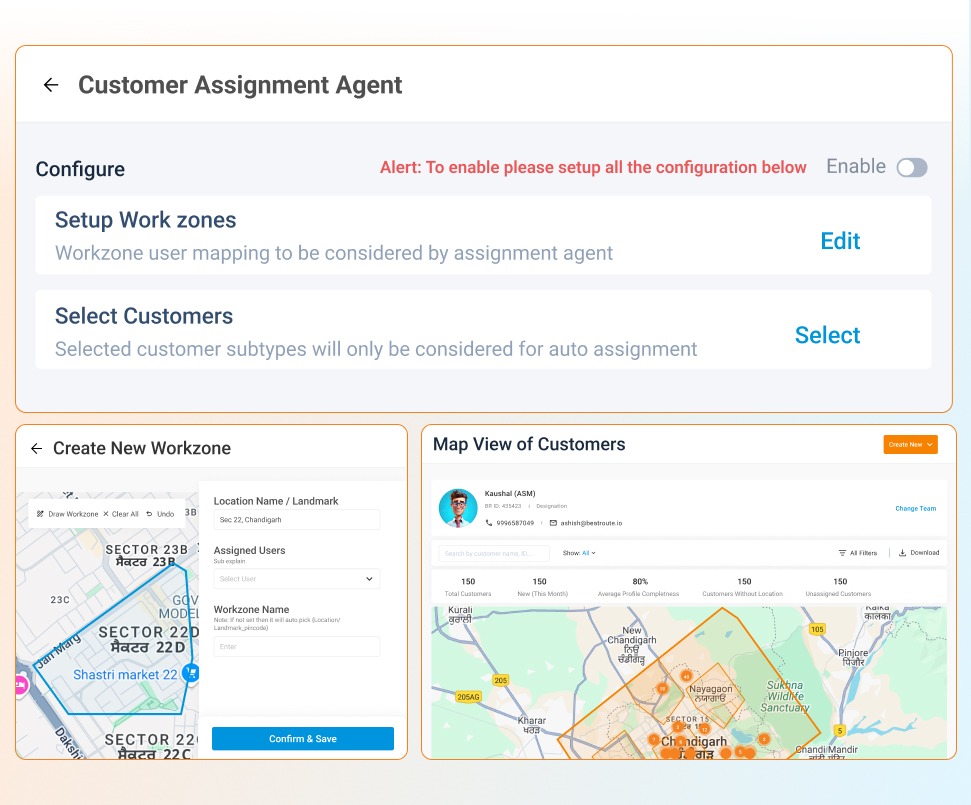Click Kaushal's profile avatar

tap(458, 508)
